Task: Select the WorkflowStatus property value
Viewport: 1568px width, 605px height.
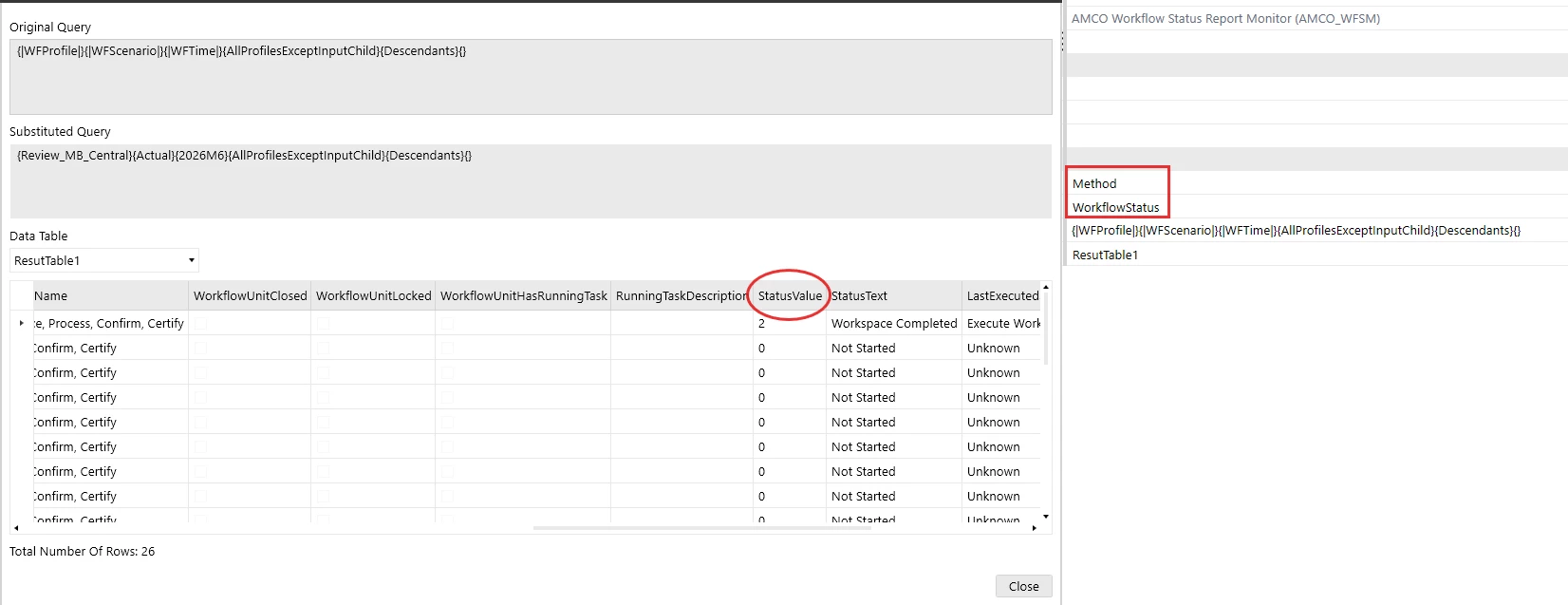Action: tap(1115, 207)
